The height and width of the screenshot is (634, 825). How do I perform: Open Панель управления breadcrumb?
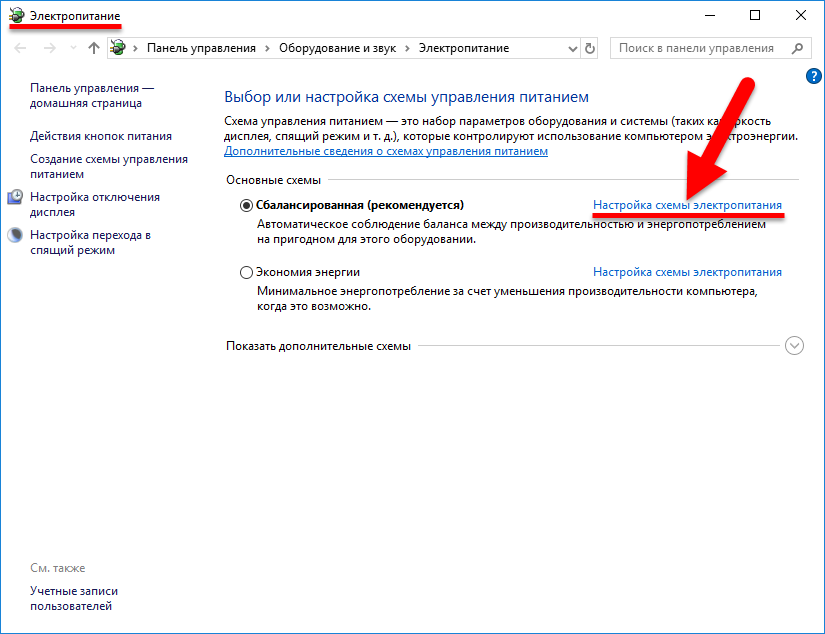[201, 48]
